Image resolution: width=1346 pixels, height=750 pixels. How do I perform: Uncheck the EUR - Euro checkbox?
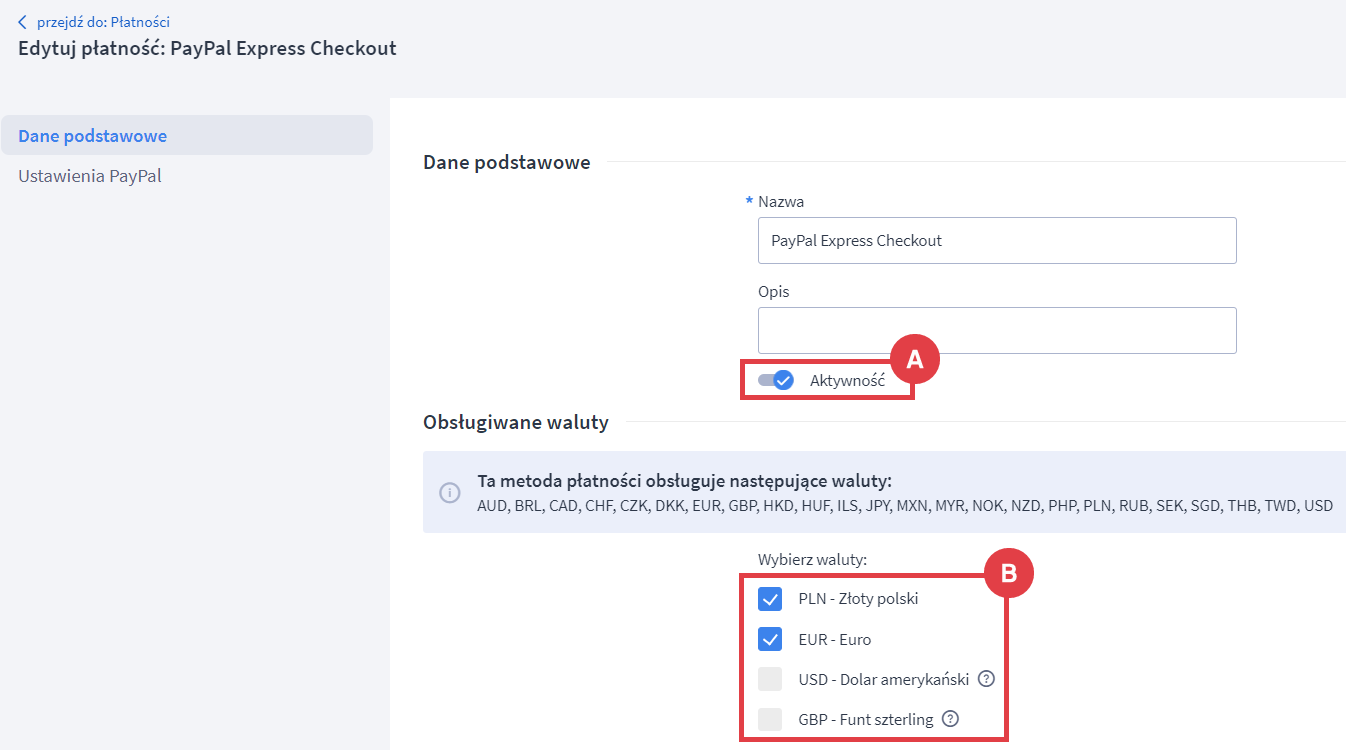pos(770,639)
